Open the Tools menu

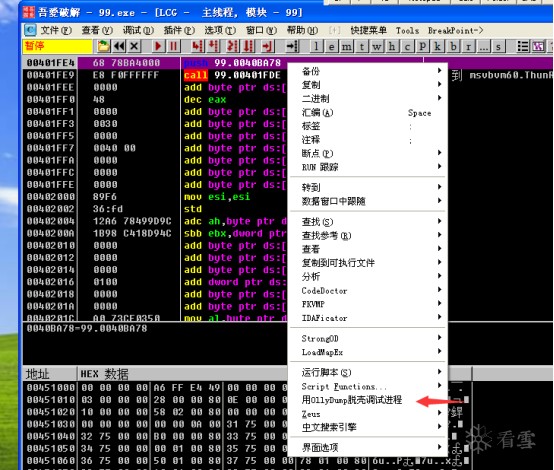click(407, 30)
